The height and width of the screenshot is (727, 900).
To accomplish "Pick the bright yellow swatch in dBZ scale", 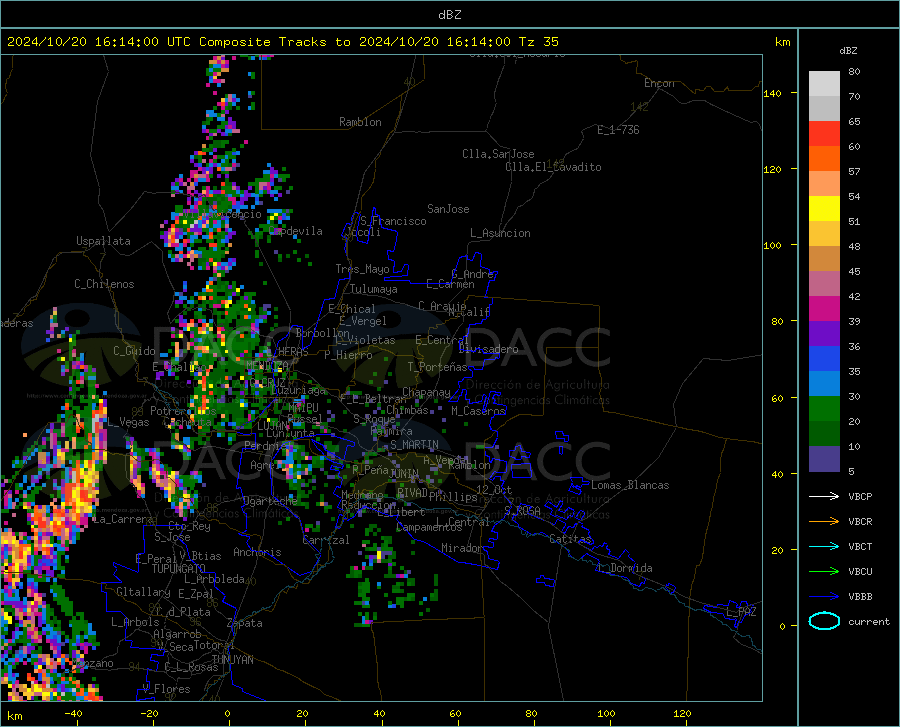I will pos(824,209).
